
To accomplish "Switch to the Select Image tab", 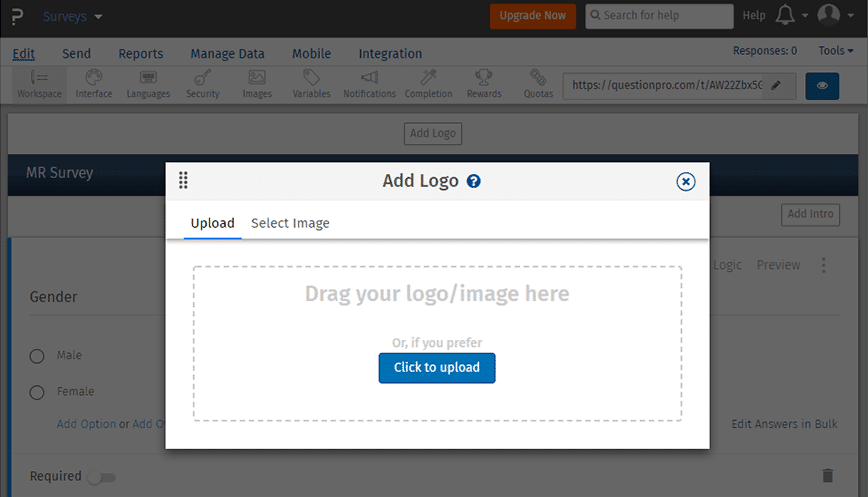I will point(290,223).
